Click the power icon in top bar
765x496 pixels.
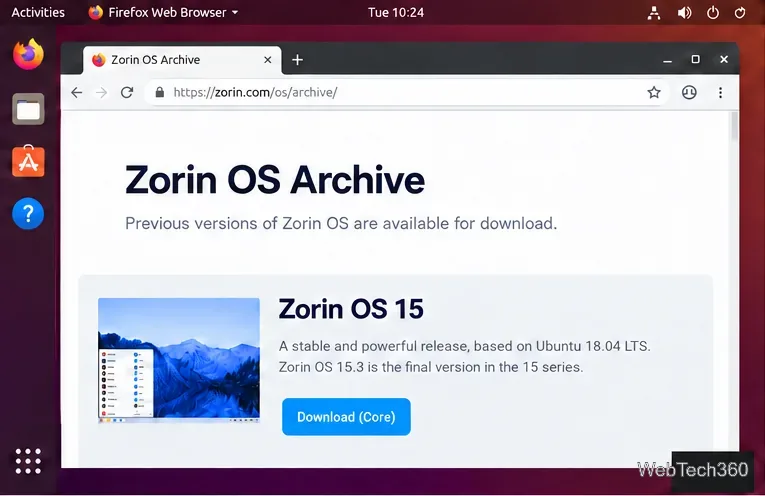[x=713, y=13]
